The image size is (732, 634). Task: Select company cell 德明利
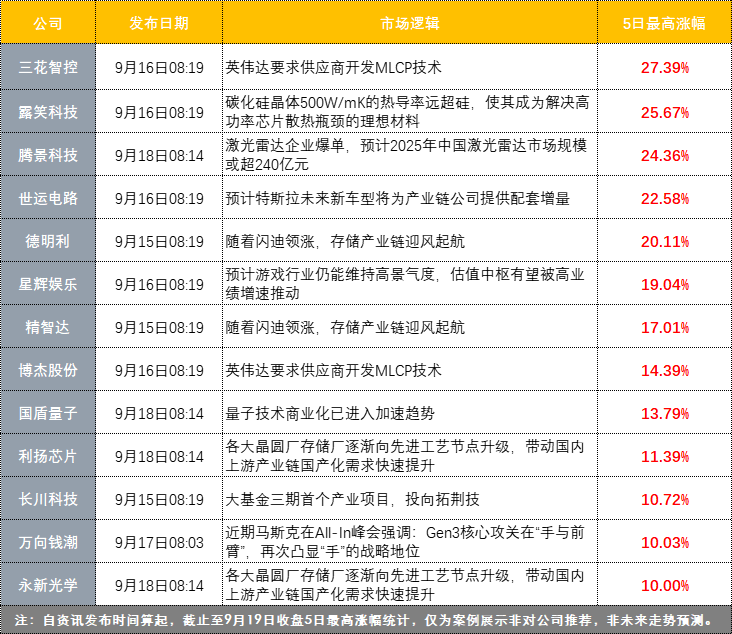(48, 241)
